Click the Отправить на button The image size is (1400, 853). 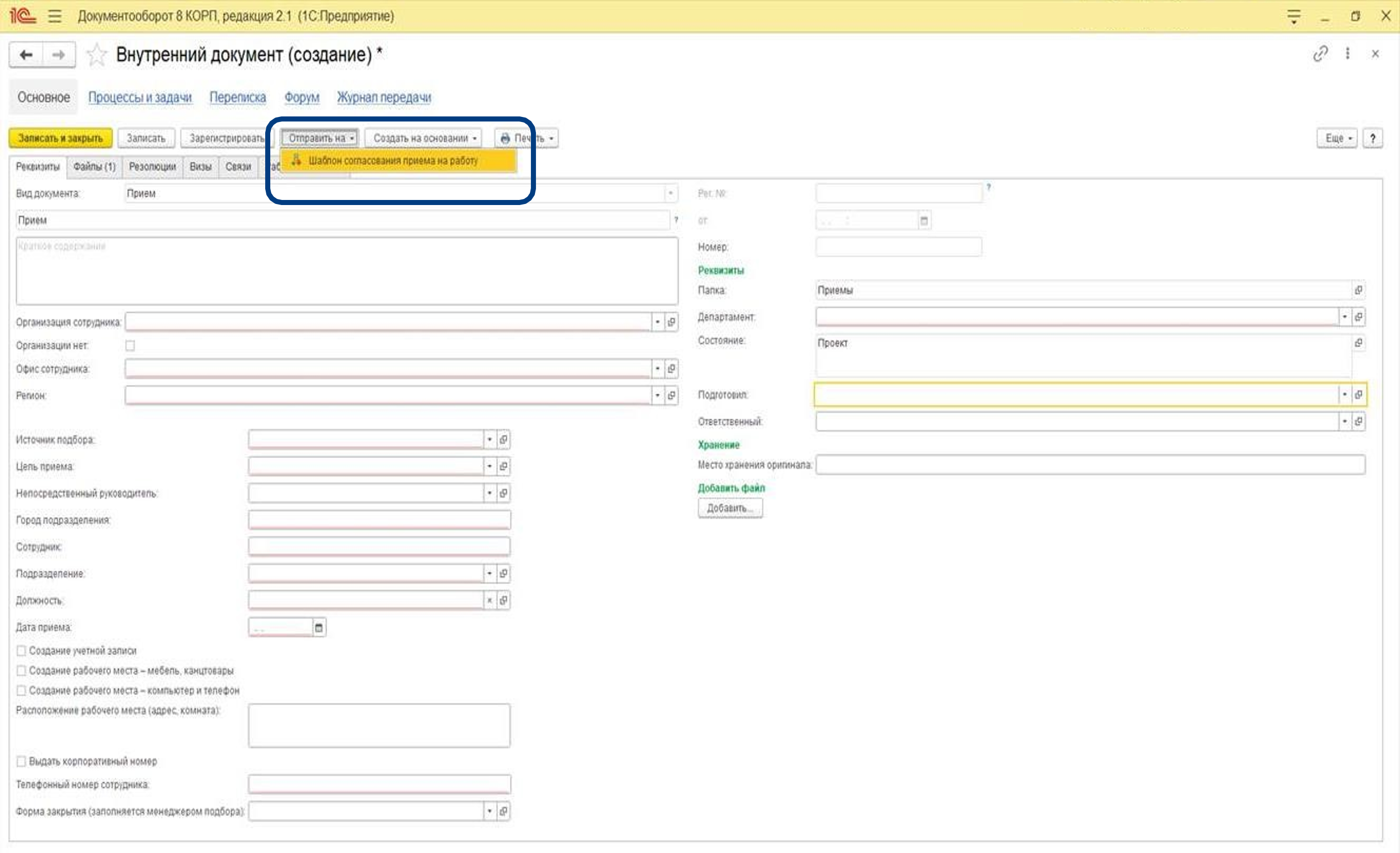coord(319,138)
